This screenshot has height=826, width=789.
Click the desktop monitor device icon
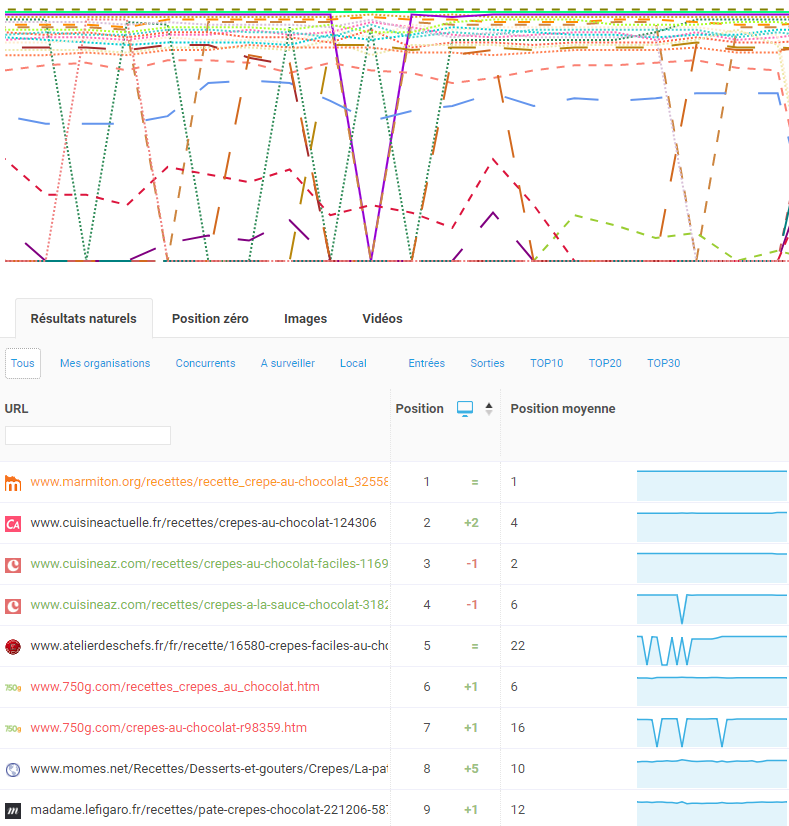(x=465, y=409)
